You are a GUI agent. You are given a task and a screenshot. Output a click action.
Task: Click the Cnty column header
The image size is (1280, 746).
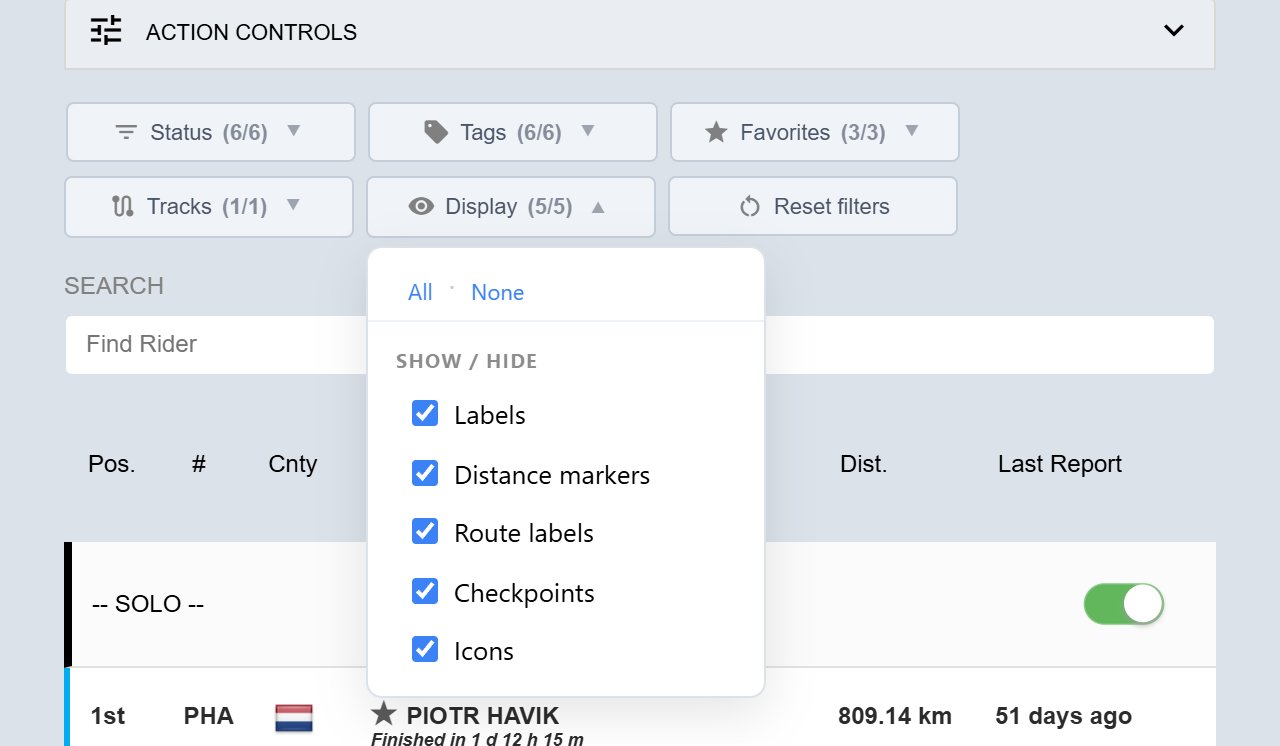tap(293, 464)
